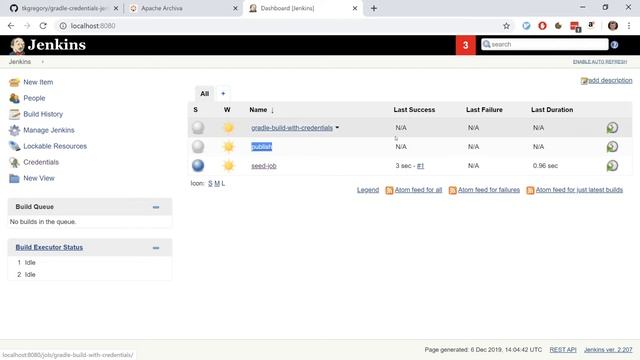Switch to the GitHub gradle-credentials browser tab
640x360 pixels.
[x=64, y=8]
